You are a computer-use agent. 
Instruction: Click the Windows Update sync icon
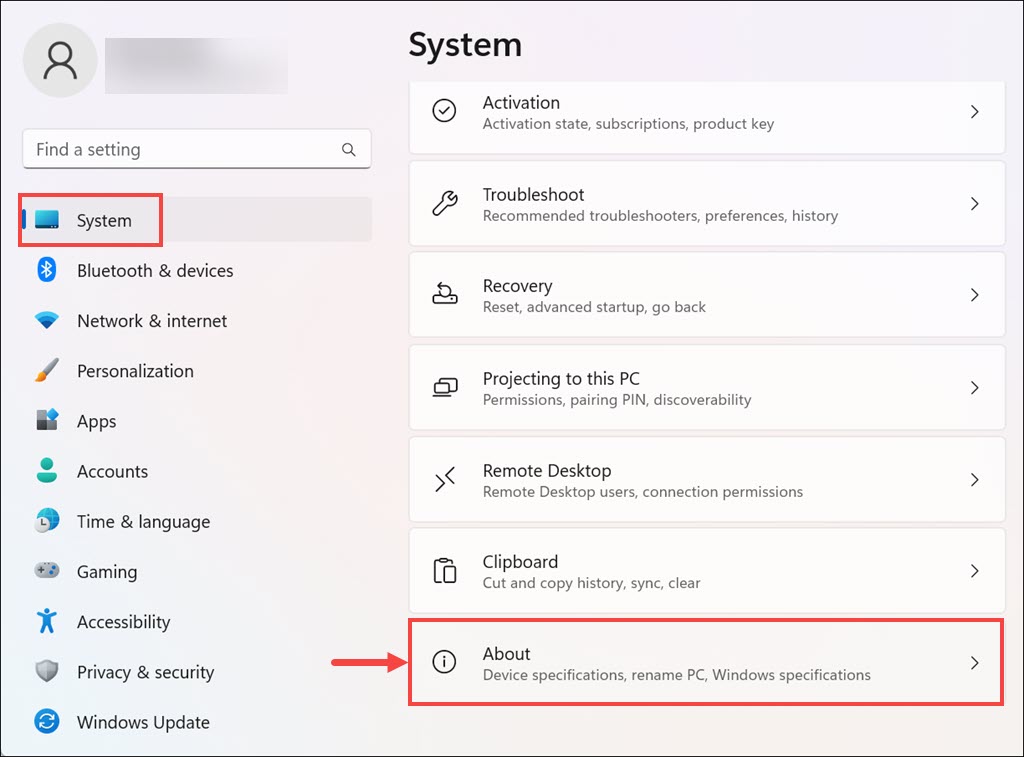[47, 722]
